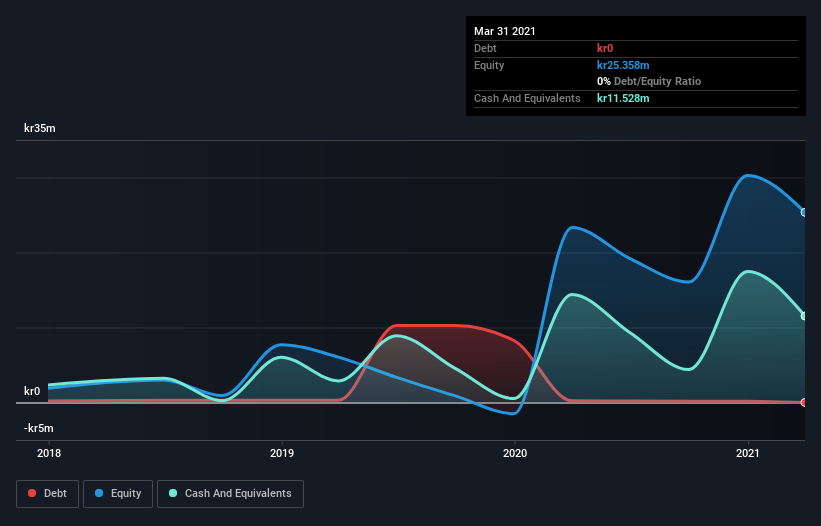The width and height of the screenshot is (821, 526).
Task: Click the kr11.528m cash value
Action: tap(623, 98)
